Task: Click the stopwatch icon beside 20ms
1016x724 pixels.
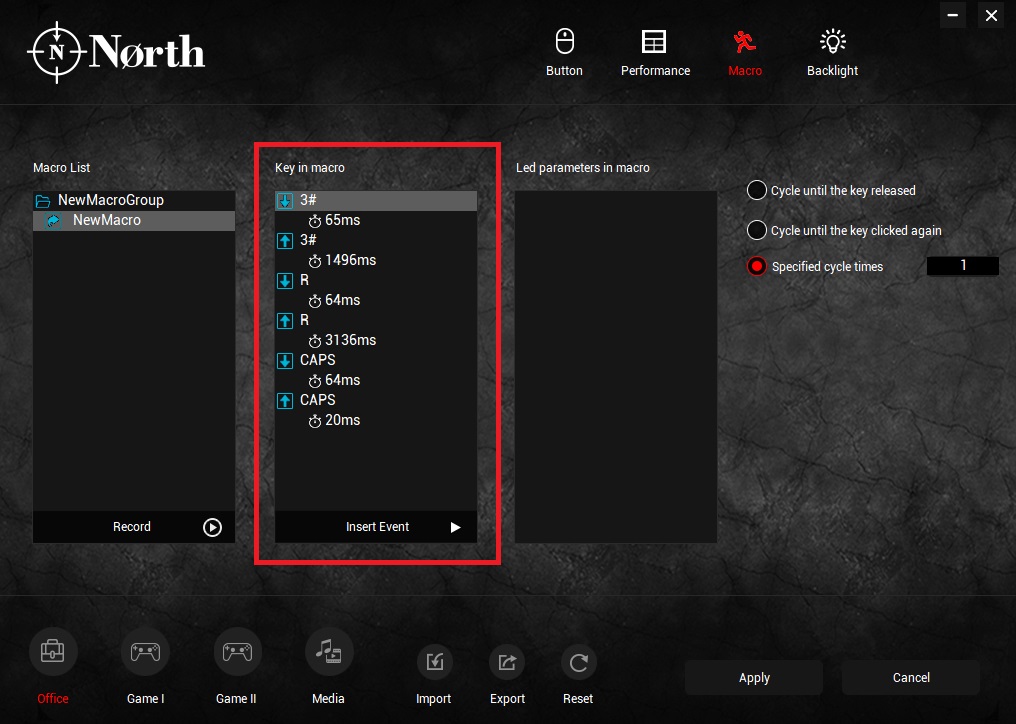Action: pos(315,421)
